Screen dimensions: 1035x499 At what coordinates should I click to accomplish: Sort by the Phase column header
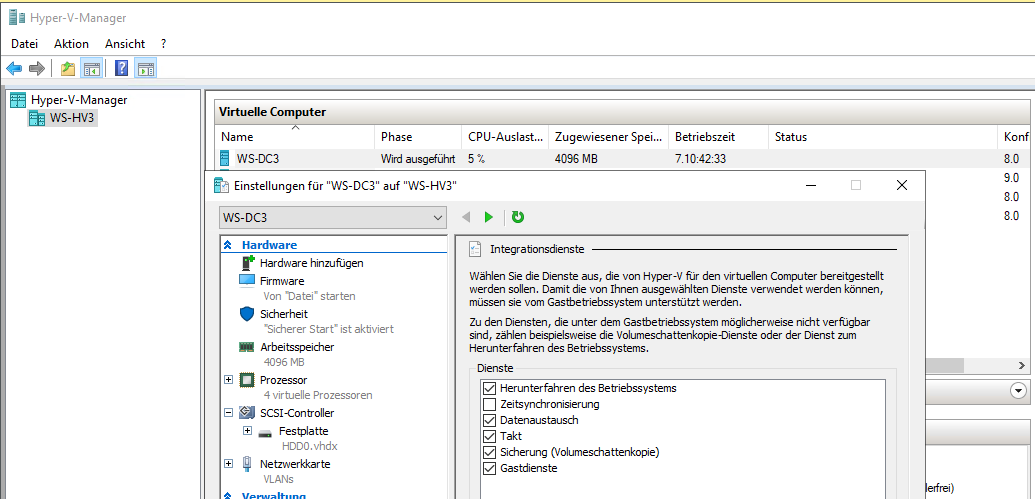pos(418,137)
